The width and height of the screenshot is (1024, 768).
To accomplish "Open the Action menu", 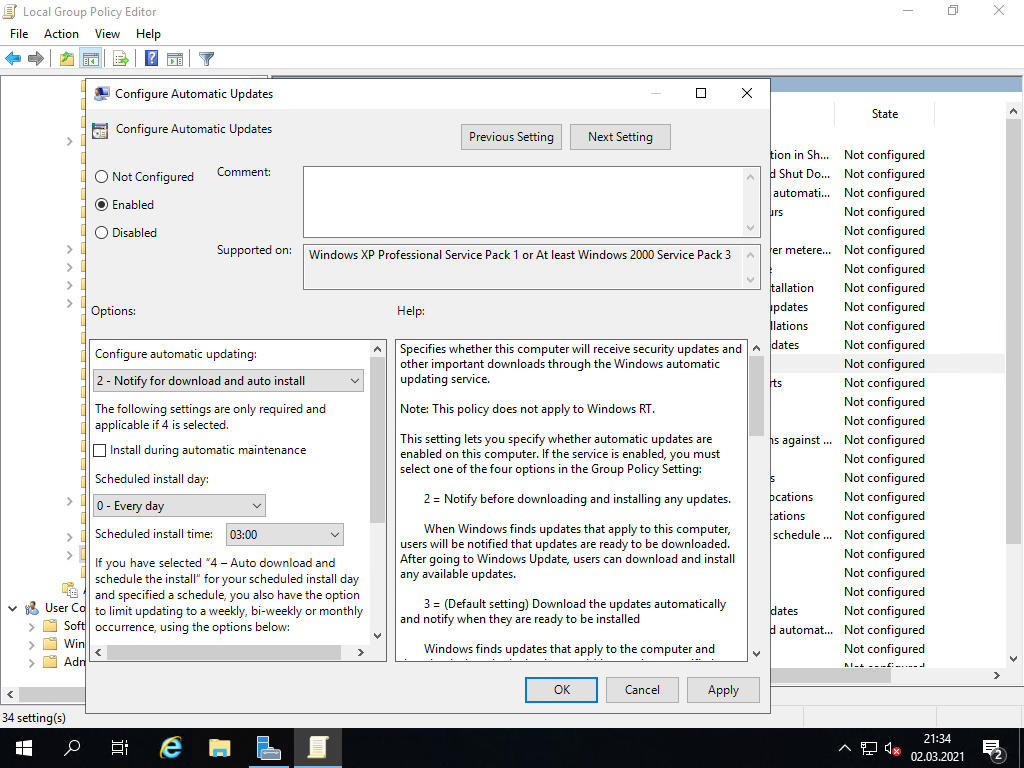I will [x=61, y=34].
